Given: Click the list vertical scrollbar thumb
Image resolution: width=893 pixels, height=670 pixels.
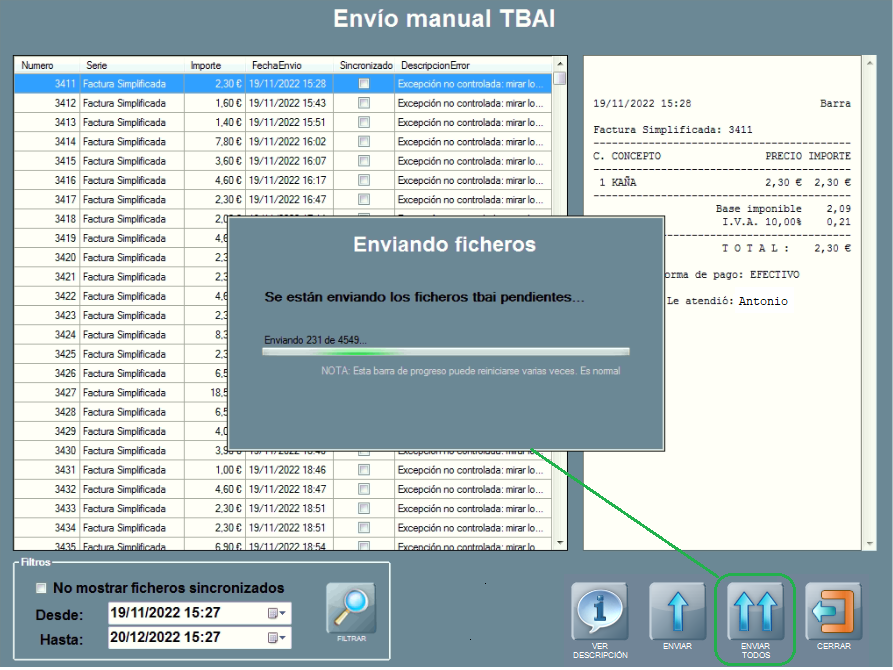Looking at the screenshot, I should point(559,79).
